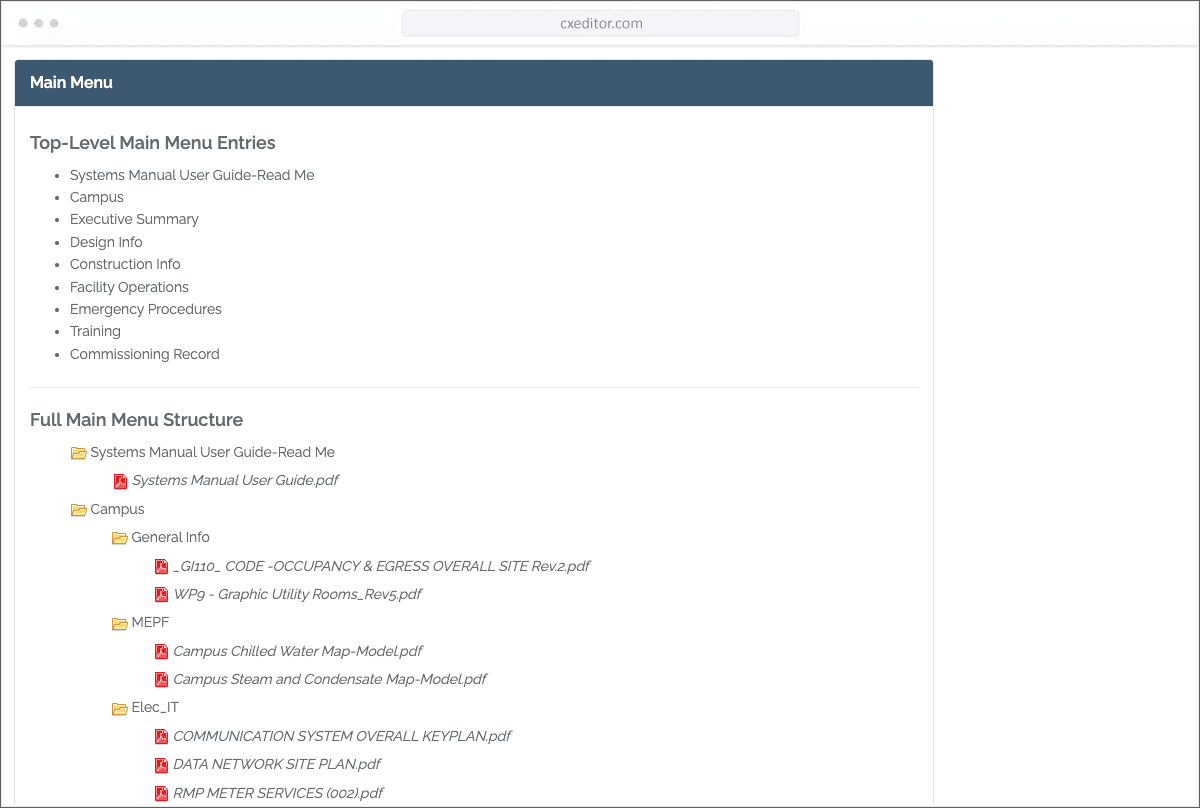Open the Systems Manual User Guide.pdf file

[235, 480]
